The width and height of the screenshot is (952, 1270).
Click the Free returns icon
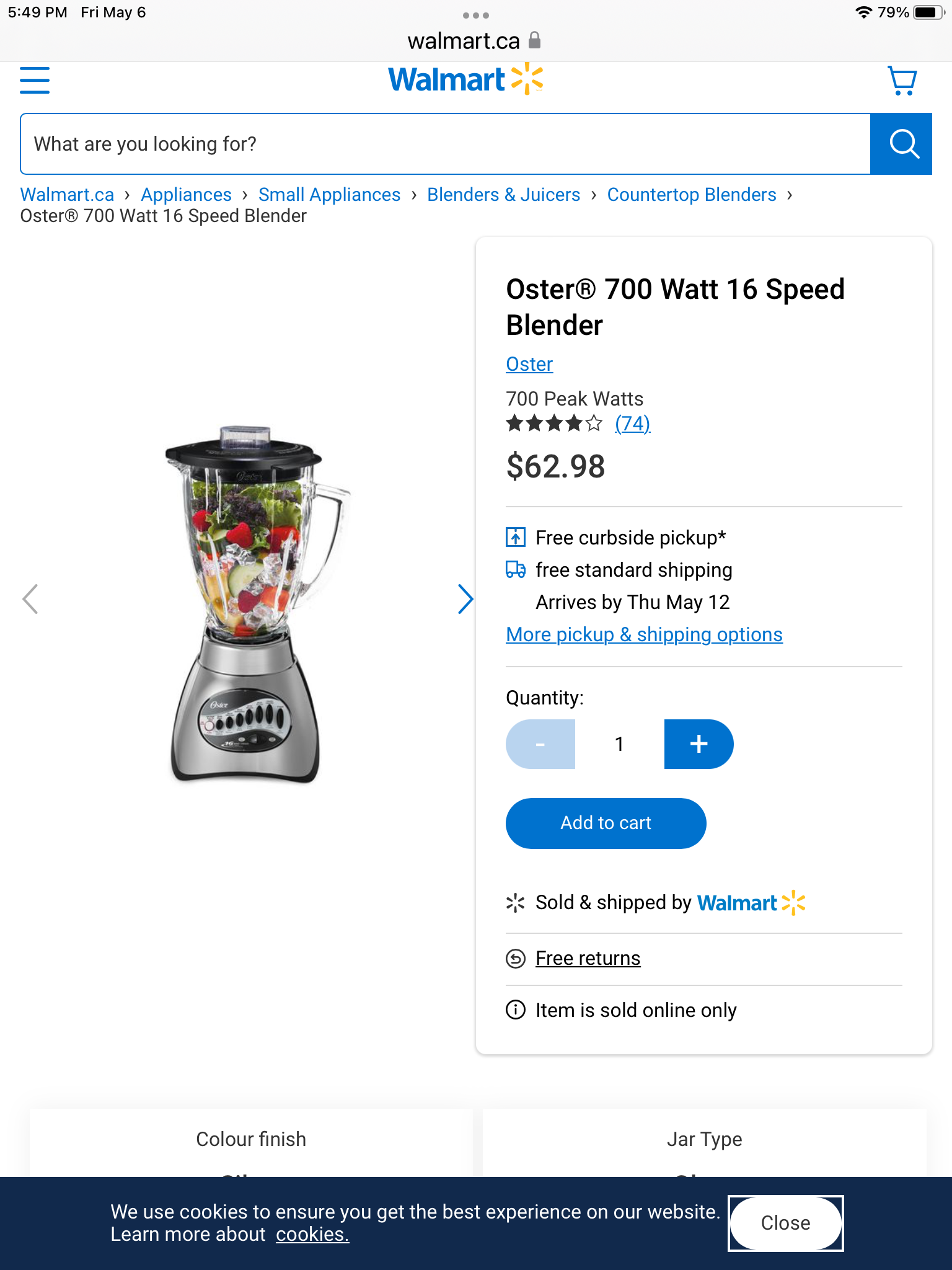[516, 959]
